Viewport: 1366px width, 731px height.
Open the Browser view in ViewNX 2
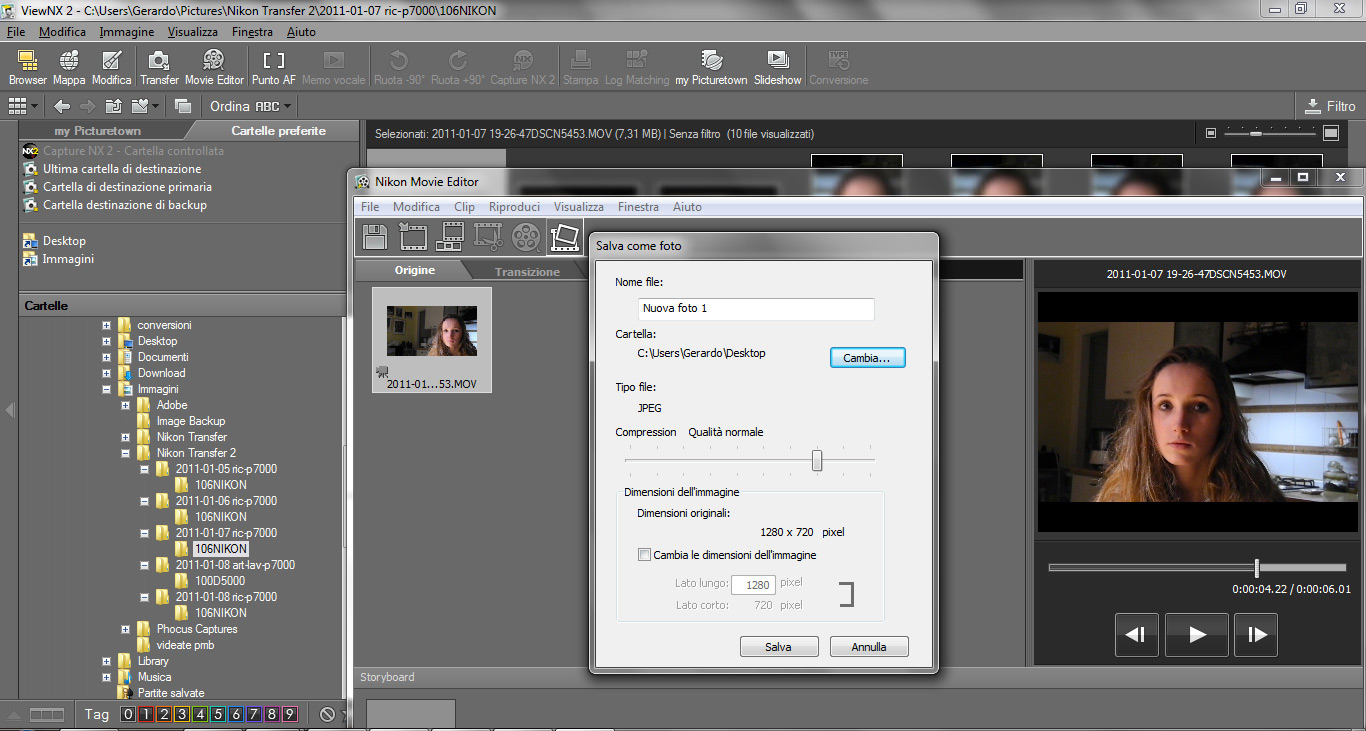tap(28, 67)
